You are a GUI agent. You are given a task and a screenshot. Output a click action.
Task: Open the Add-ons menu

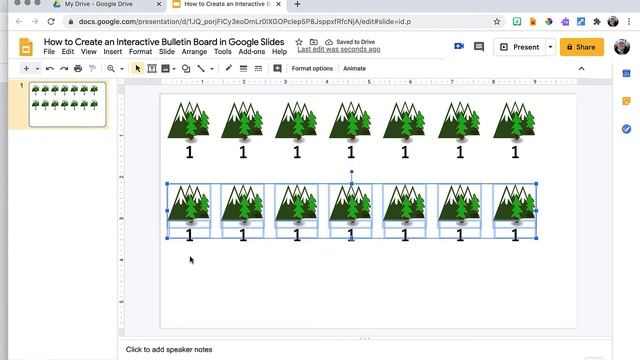pos(252,52)
